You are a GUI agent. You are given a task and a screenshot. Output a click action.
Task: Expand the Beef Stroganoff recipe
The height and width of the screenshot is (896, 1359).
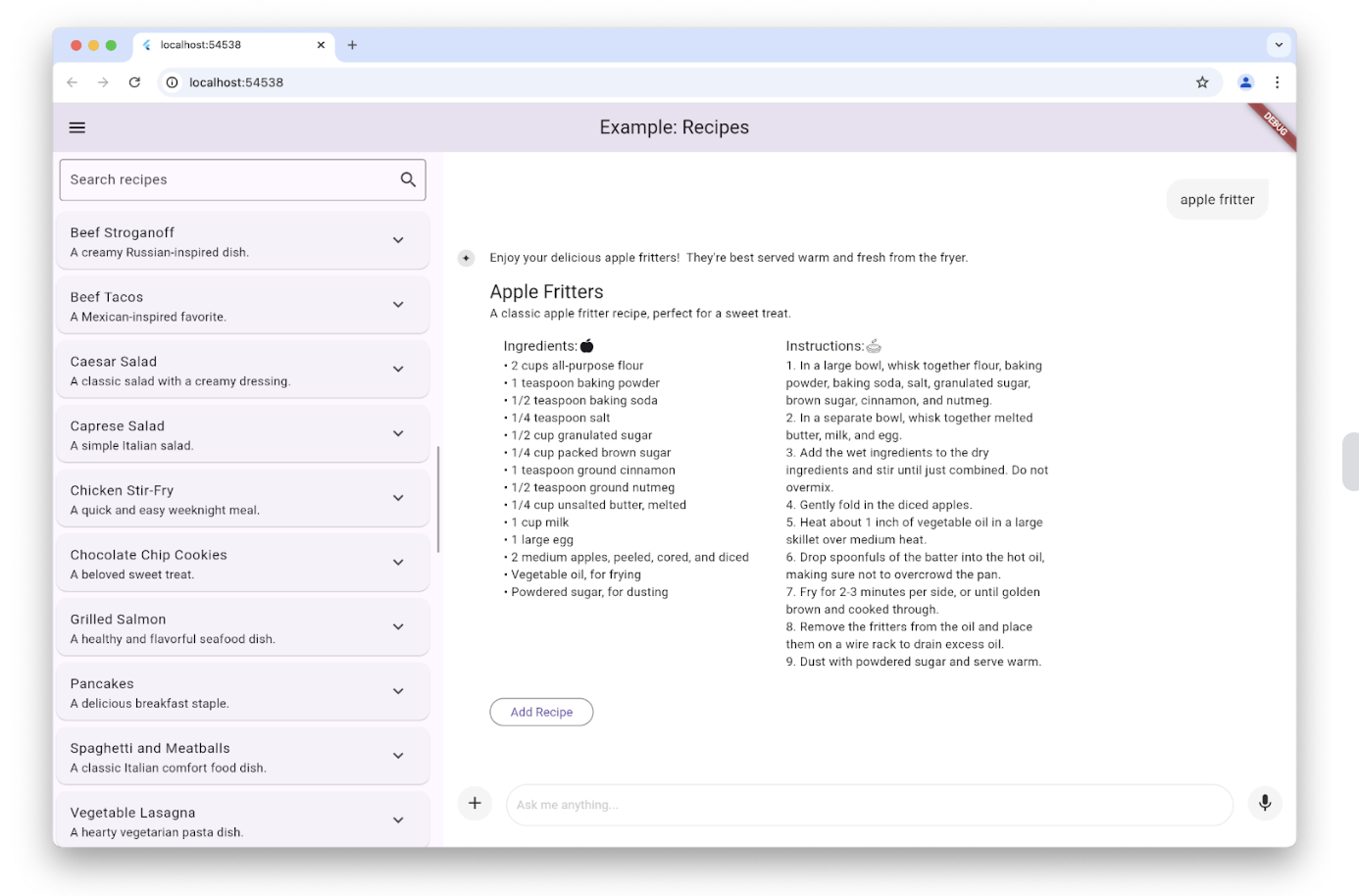pos(398,240)
